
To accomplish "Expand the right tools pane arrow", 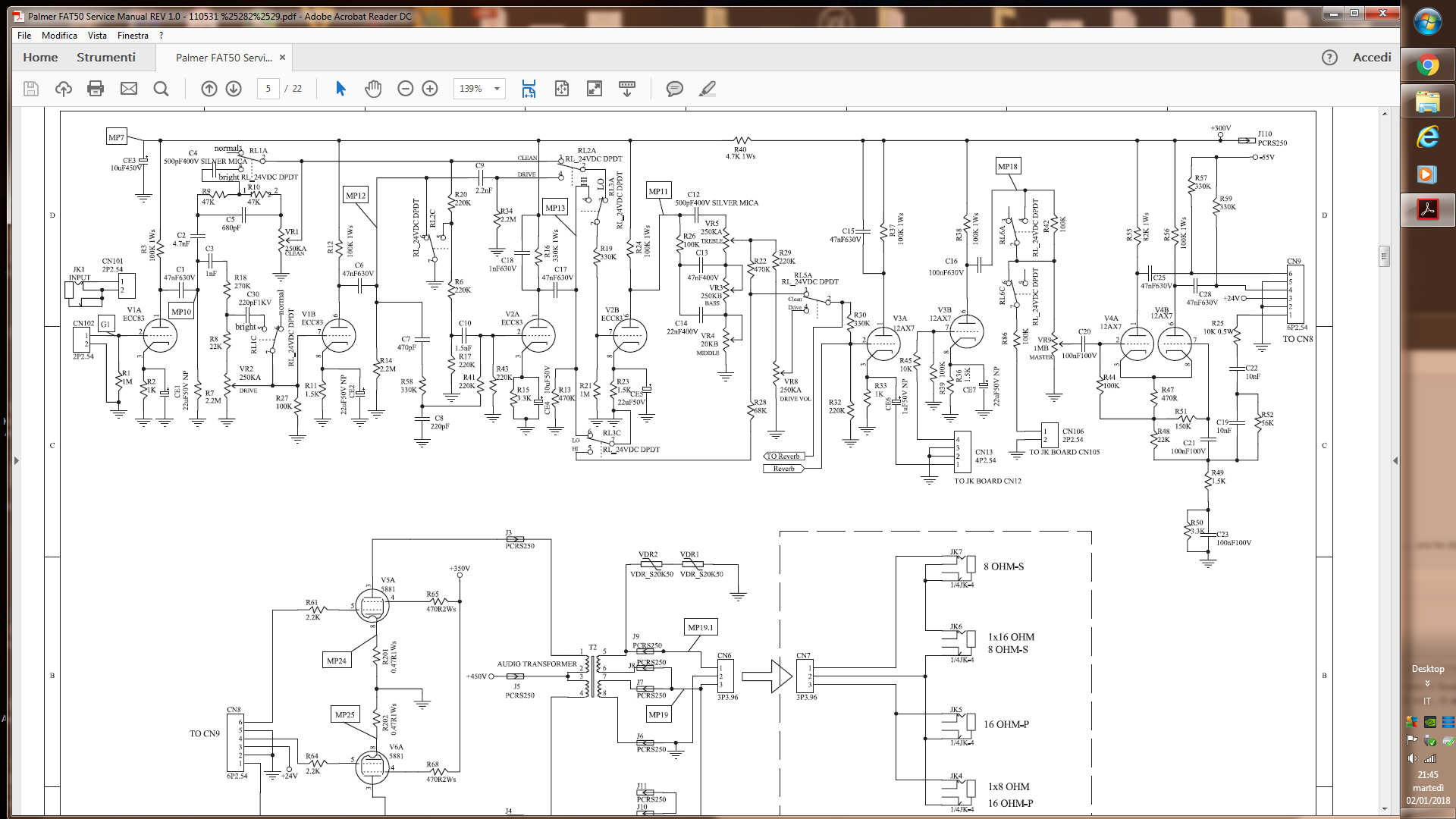I will (x=1395, y=460).
